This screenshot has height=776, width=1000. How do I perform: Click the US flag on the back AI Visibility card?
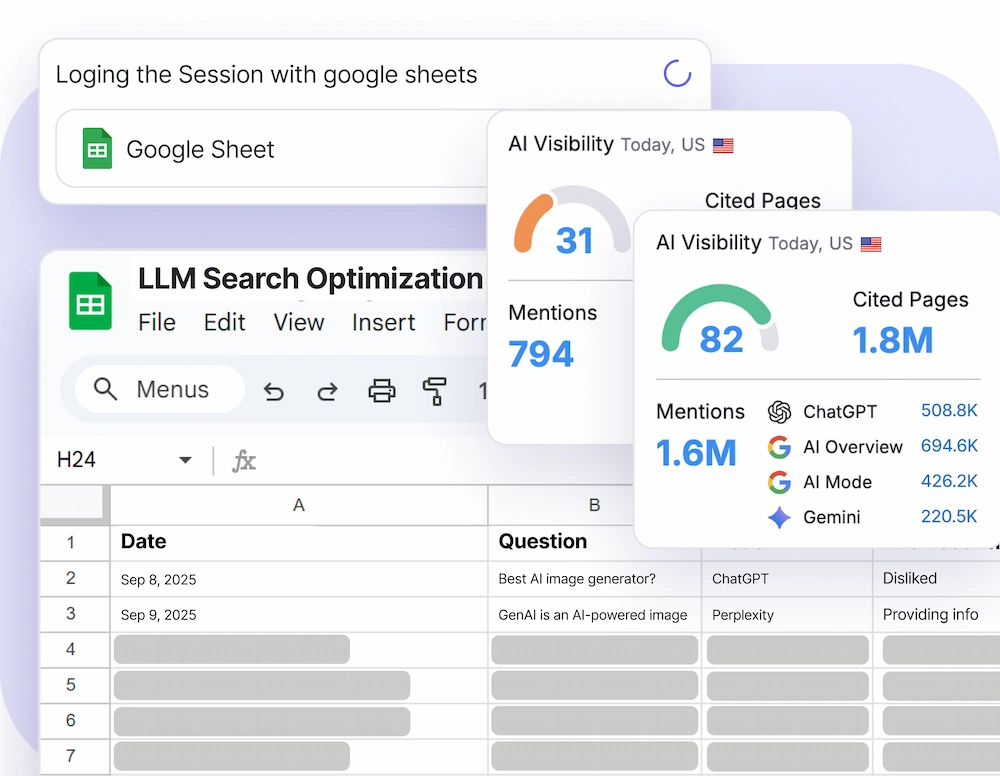tap(723, 145)
